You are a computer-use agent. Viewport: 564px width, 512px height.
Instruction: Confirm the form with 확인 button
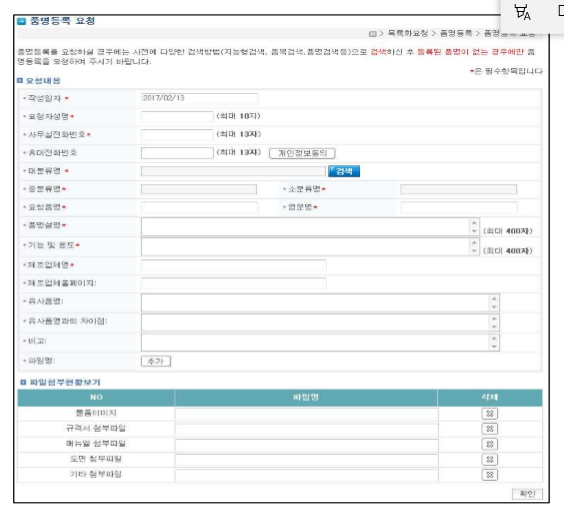(527, 494)
